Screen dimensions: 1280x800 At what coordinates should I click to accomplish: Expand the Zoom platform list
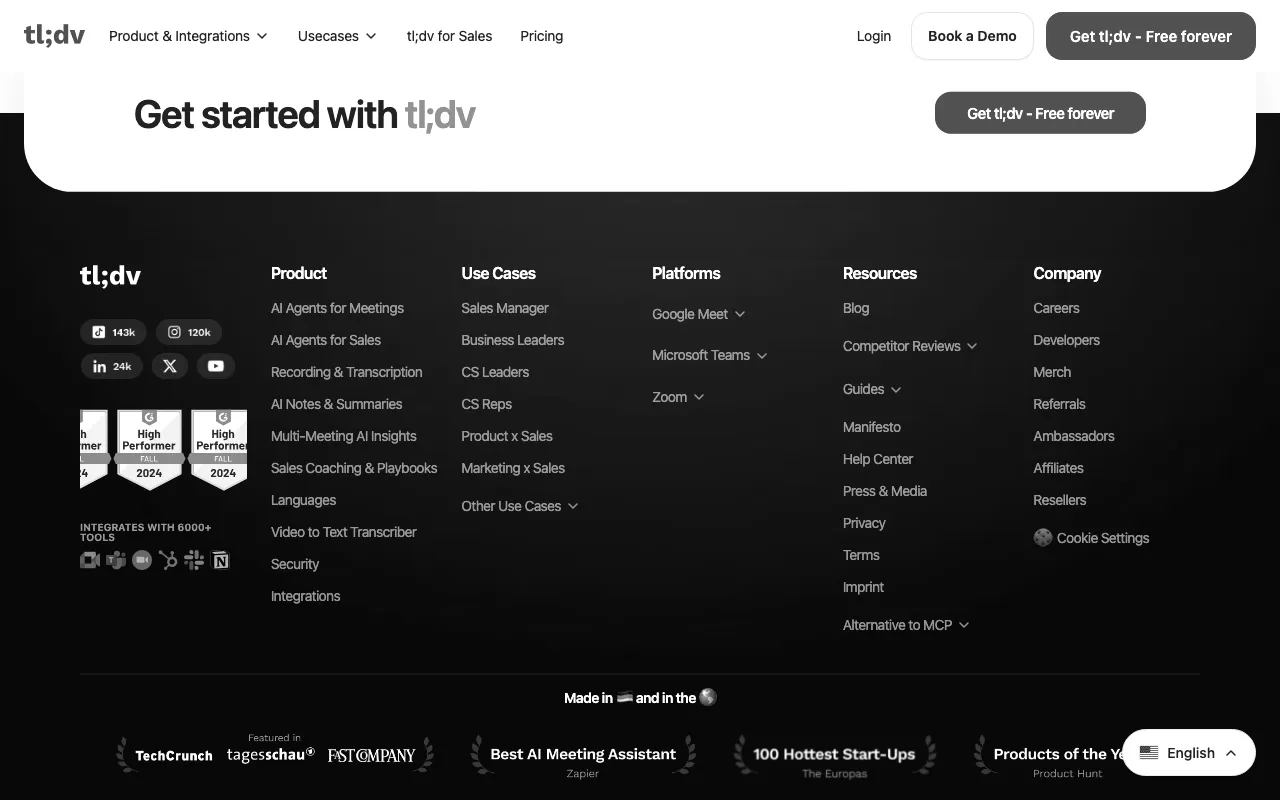[x=678, y=397]
